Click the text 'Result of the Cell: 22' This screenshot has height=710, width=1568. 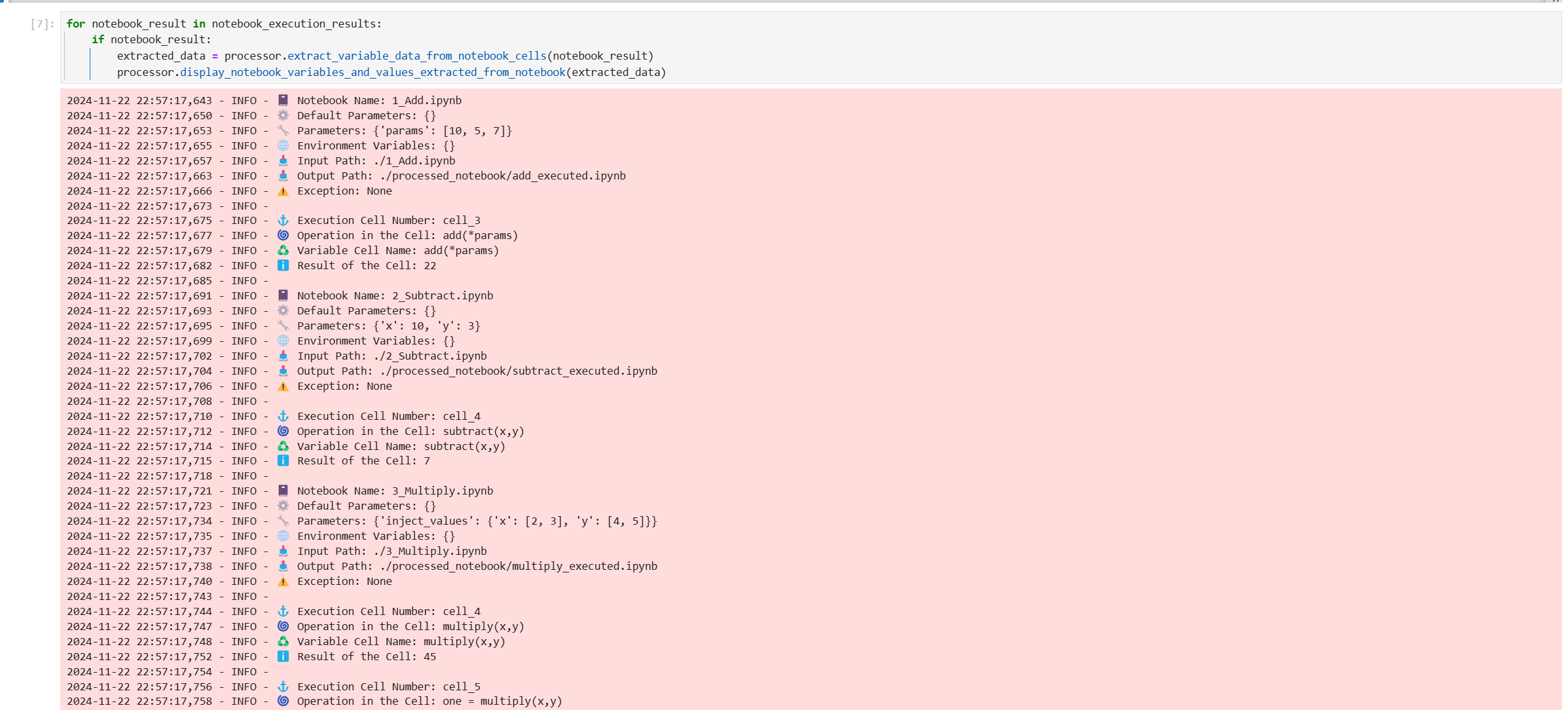(x=367, y=265)
